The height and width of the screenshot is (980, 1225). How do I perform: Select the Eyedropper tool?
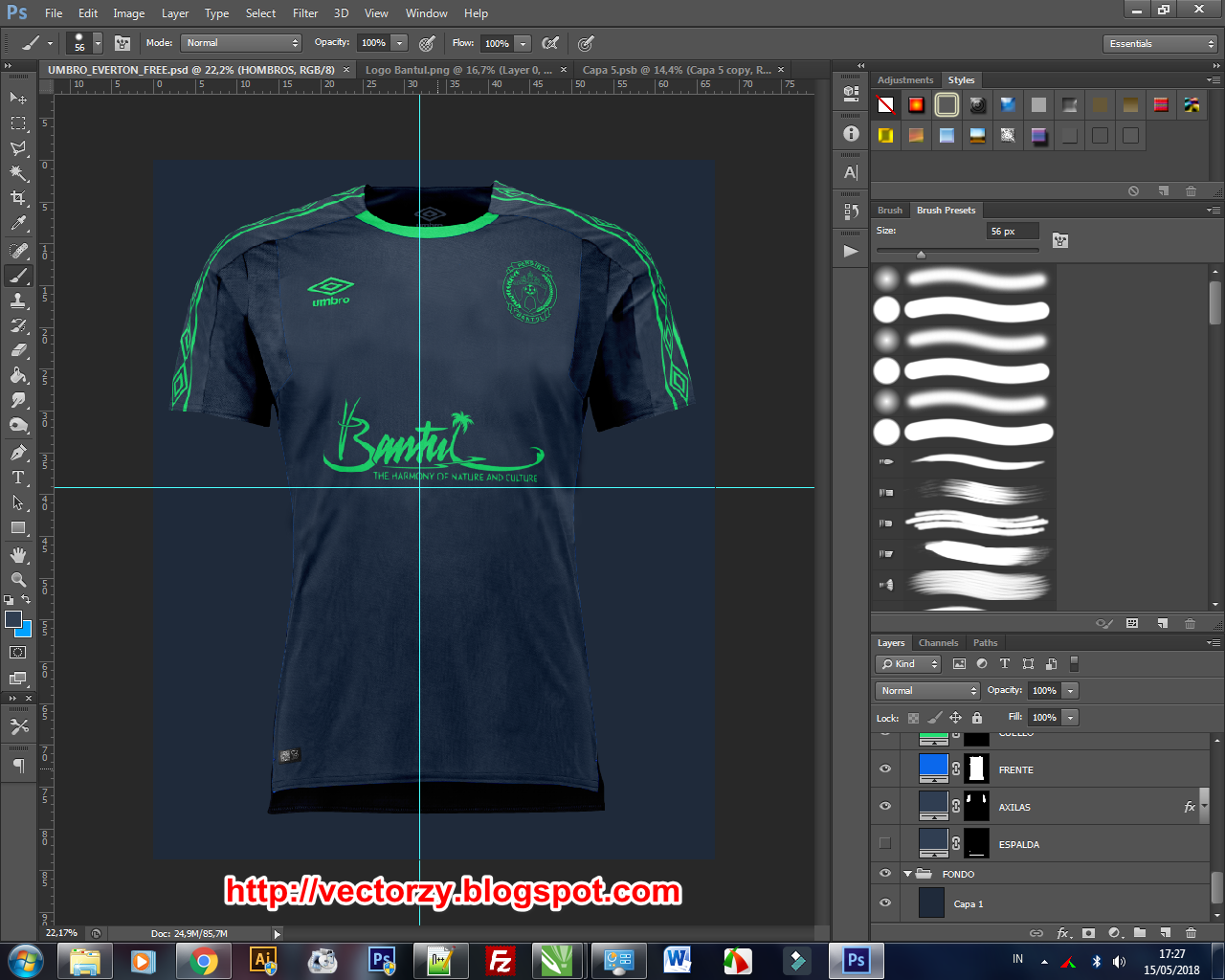(x=18, y=223)
